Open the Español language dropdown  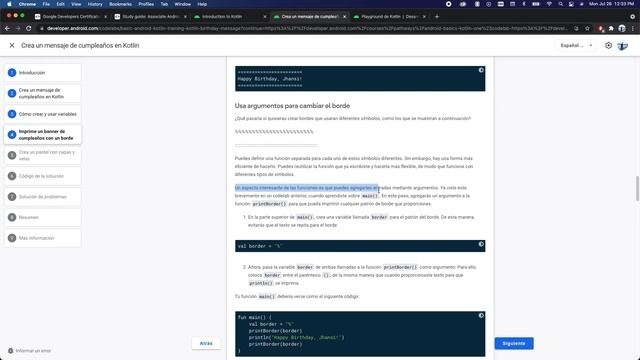tap(576, 45)
